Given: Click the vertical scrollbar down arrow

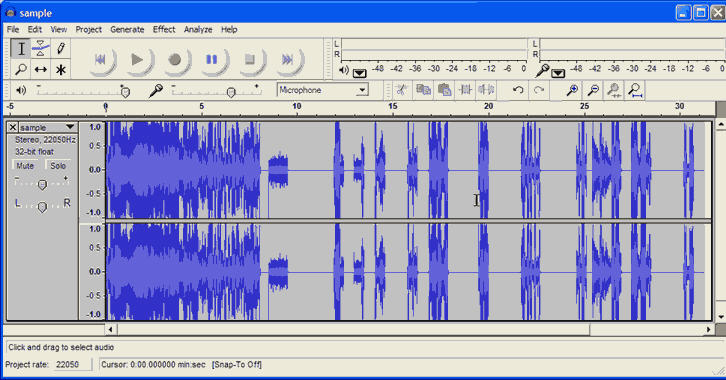Looking at the screenshot, I should pos(720,317).
